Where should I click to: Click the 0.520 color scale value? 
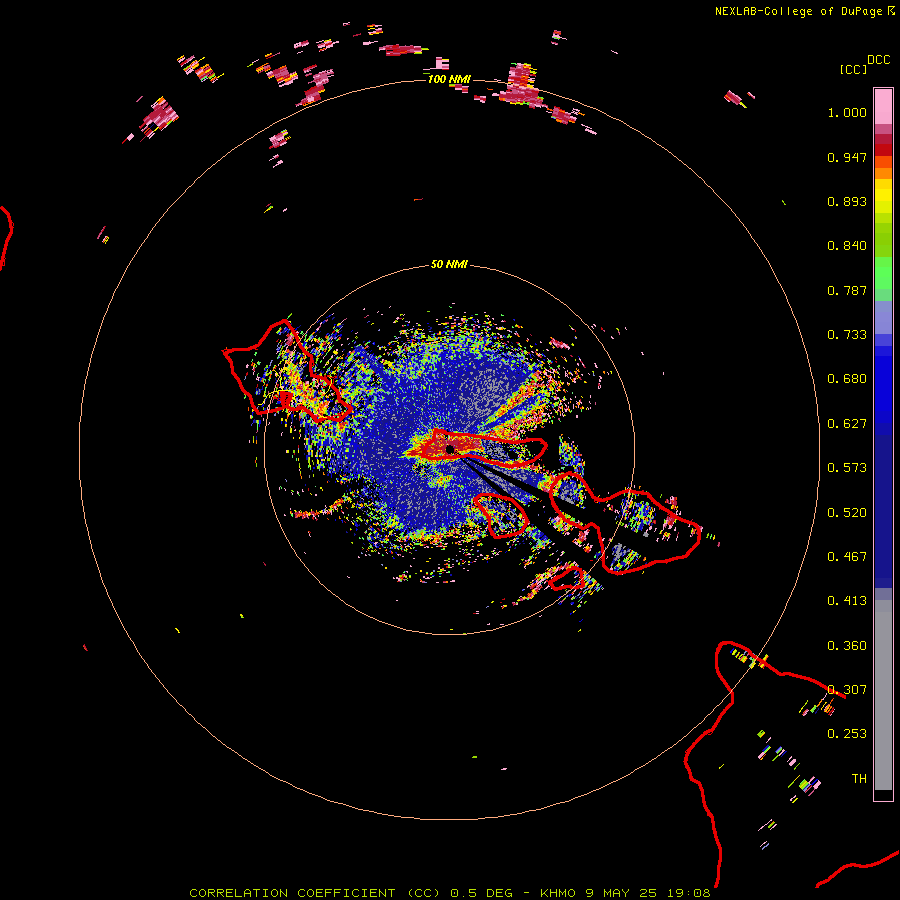coord(847,513)
